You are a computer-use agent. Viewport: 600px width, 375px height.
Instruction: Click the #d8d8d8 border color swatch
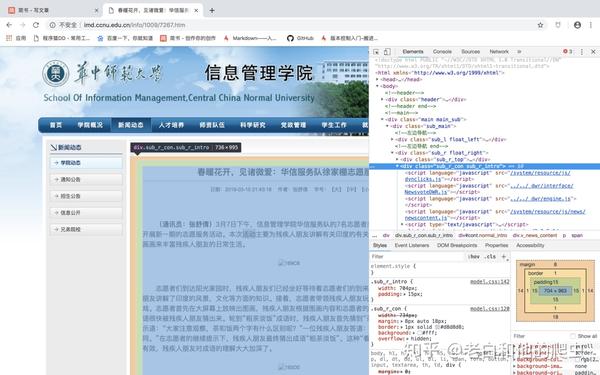click(437, 328)
